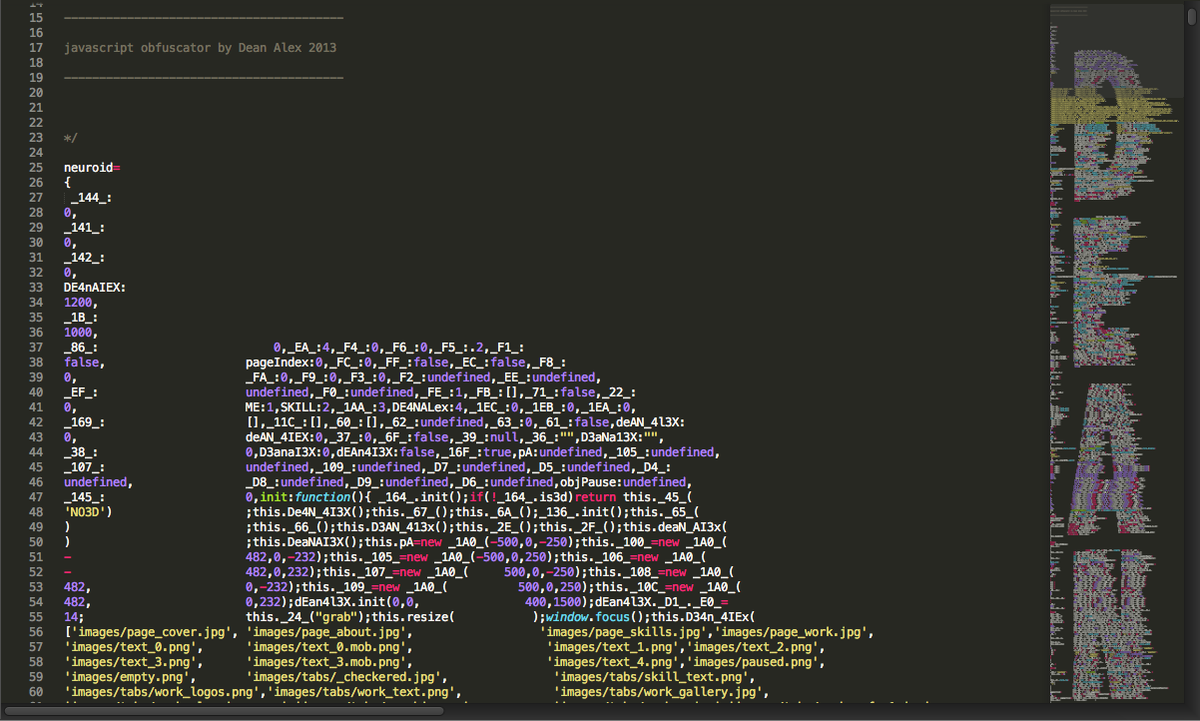1200x721 pixels.
Task: Click the key 'DE4nAIEX:'
Action: pos(94,287)
